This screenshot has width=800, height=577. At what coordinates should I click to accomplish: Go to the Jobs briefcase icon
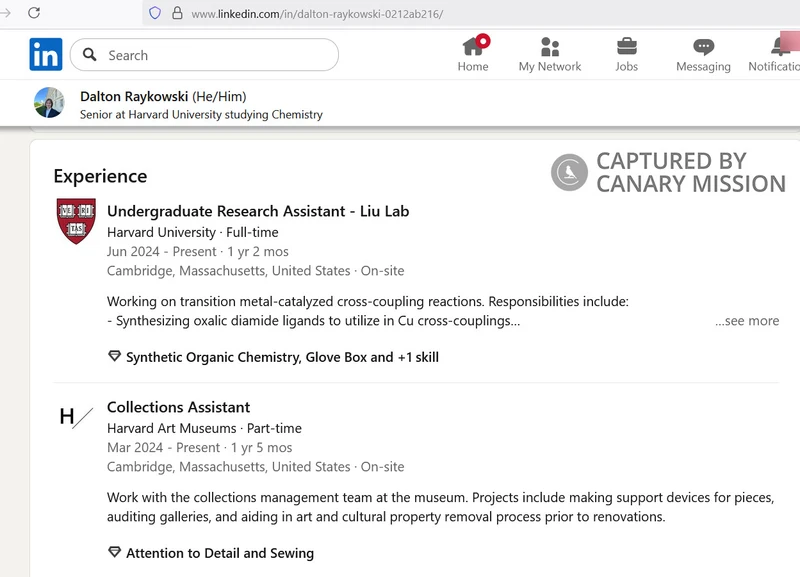626,46
